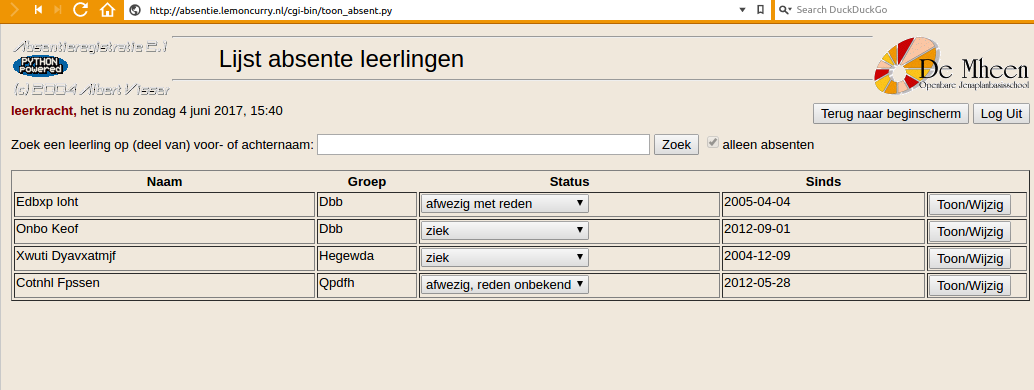Click the Qpdfh group cell
1034x390 pixels.
coord(367,285)
